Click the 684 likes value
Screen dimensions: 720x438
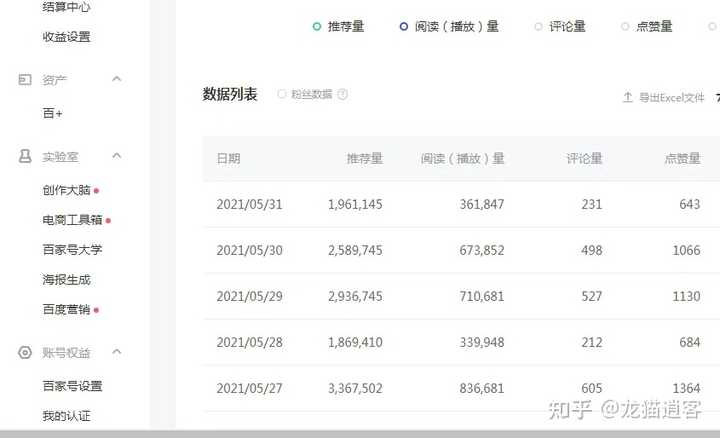(x=690, y=342)
